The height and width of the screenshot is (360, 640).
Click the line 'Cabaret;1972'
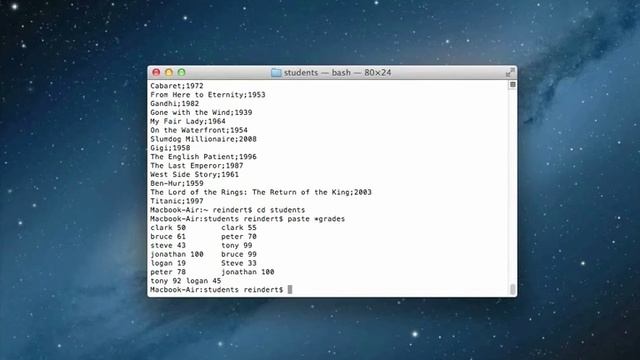(177, 86)
